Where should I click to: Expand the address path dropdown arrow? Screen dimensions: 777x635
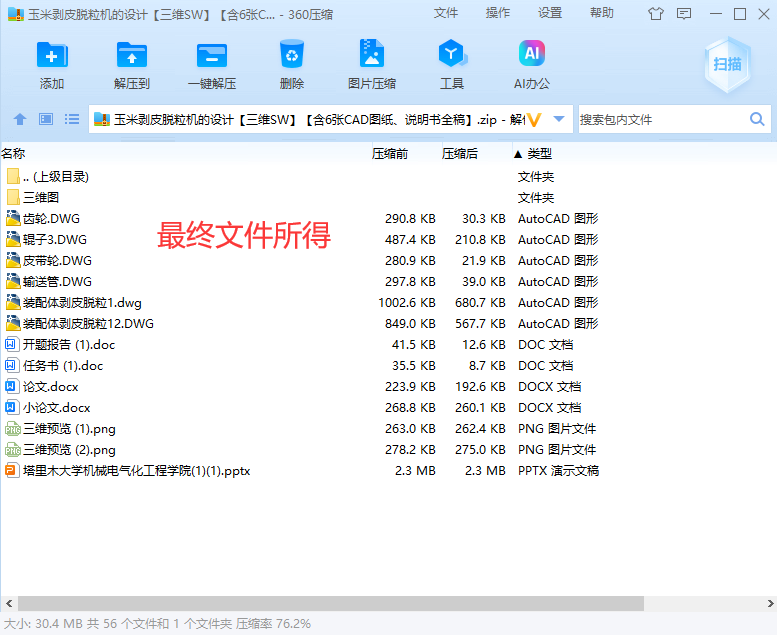pyautogui.click(x=559, y=119)
